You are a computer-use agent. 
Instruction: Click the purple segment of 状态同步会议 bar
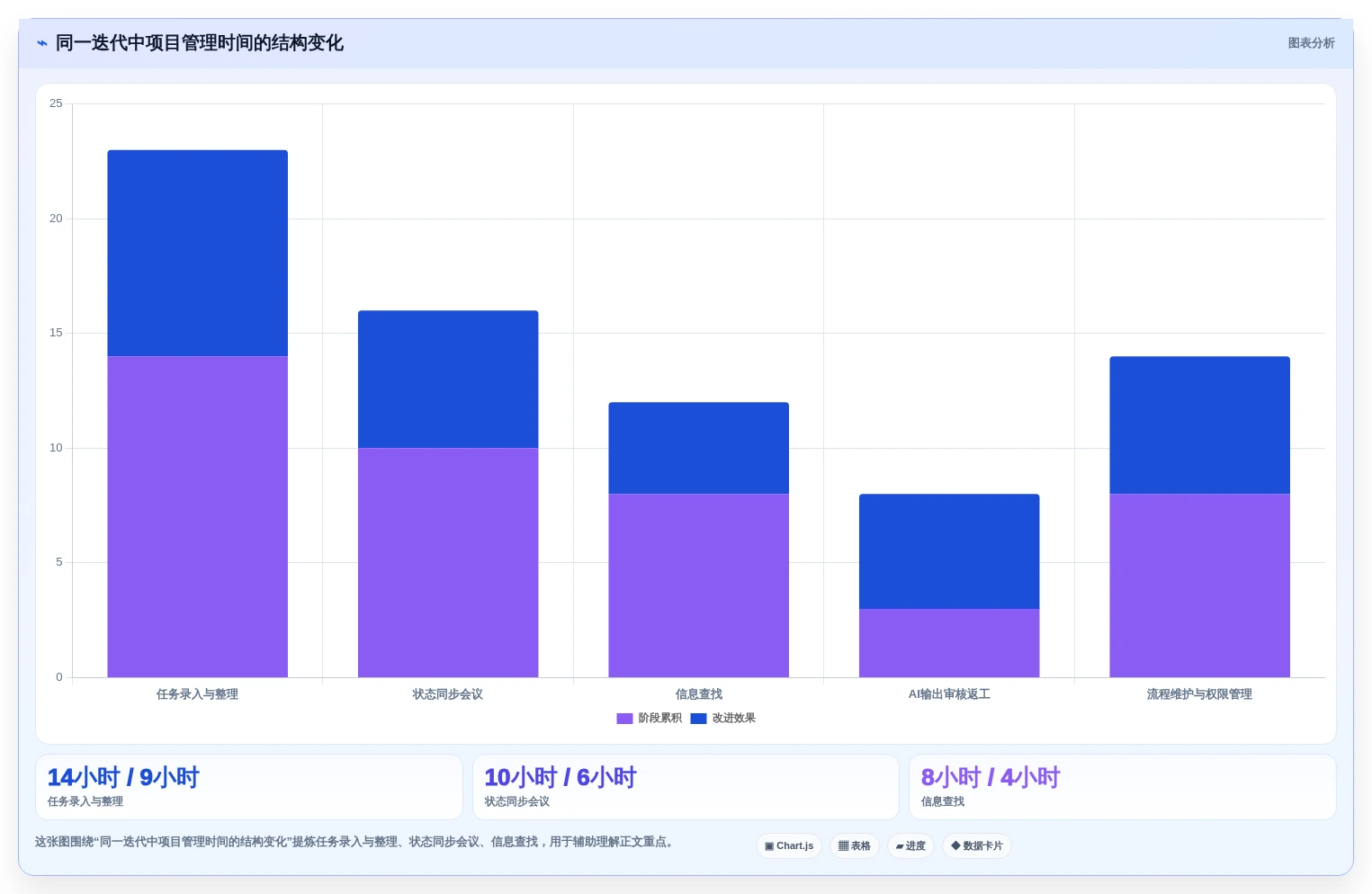click(x=448, y=563)
